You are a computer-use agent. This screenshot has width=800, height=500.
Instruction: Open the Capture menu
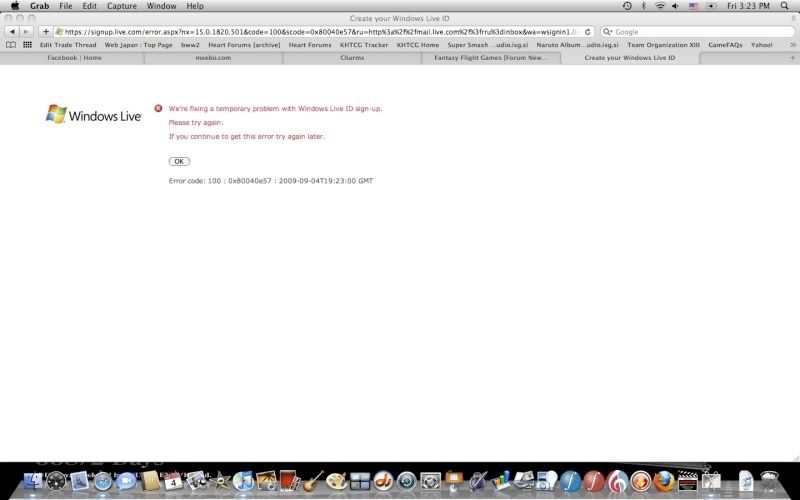point(122,6)
